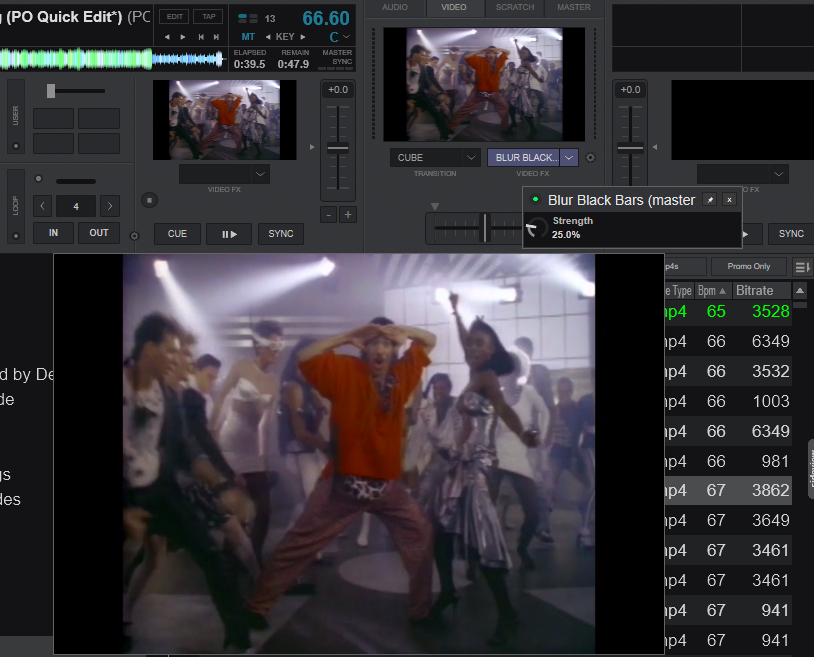
Task: Click the video crossfader handle
Action: pos(485,227)
